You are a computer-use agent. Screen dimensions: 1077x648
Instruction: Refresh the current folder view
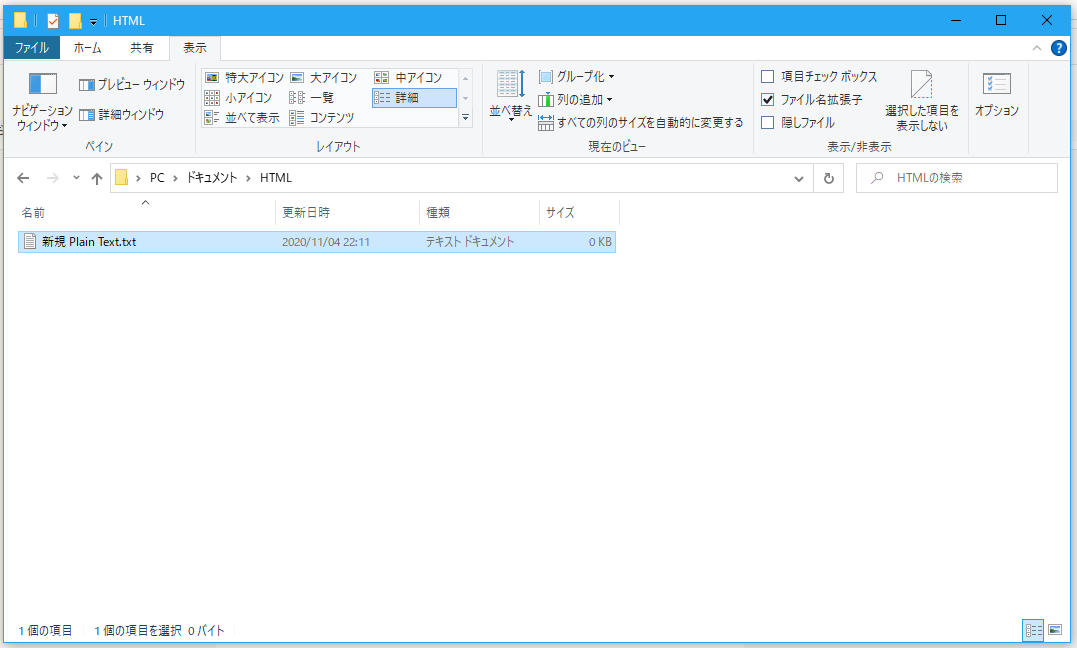point(829,178)
